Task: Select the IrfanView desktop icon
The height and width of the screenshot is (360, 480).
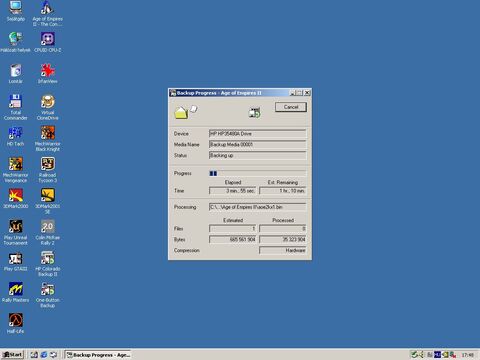Action: click(48, 74)
